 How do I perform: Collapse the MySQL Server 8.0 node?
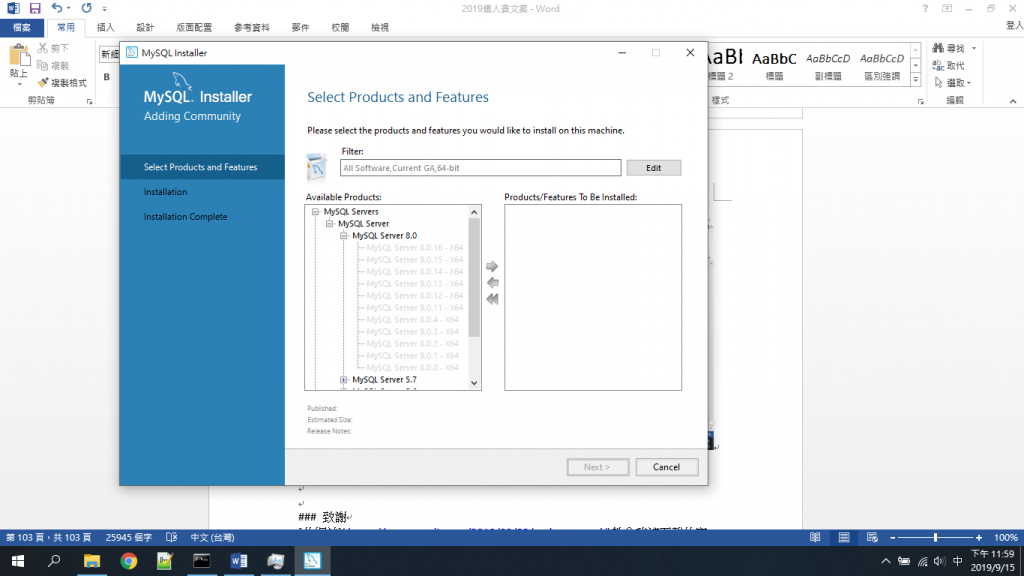(344, 236)
